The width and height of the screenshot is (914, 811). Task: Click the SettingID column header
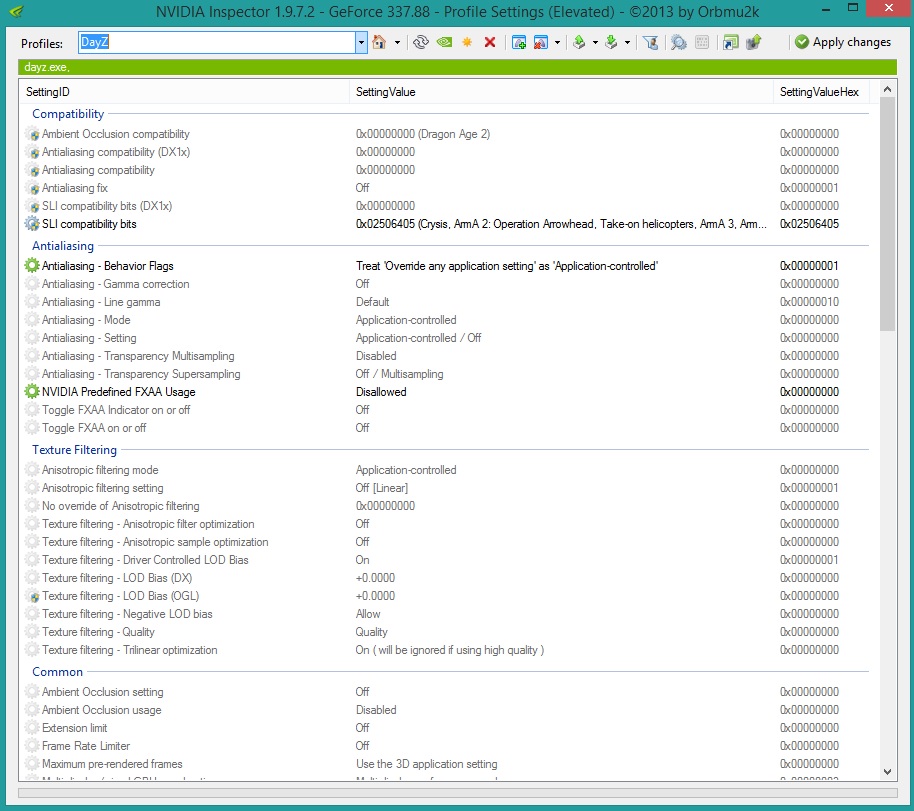coord(184,92)
